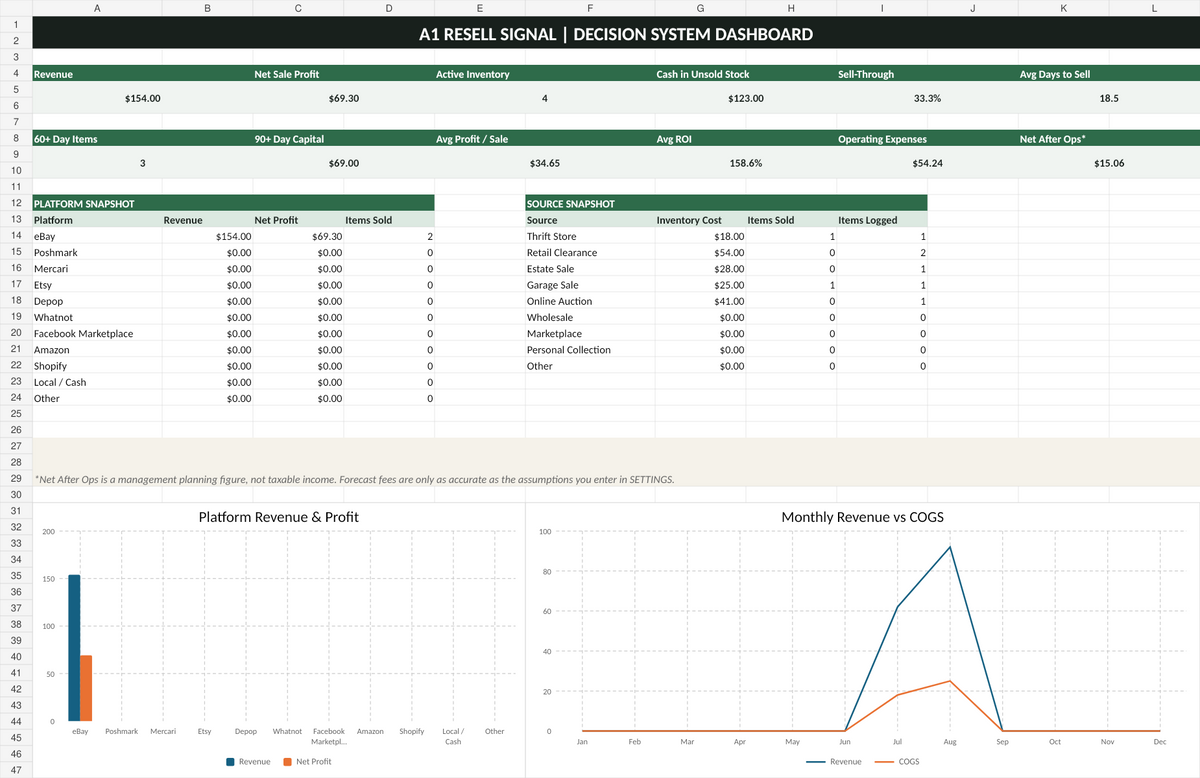Click the Estate Sale source cell
Screen dimensions: 1200x778
tap(589, 268)
